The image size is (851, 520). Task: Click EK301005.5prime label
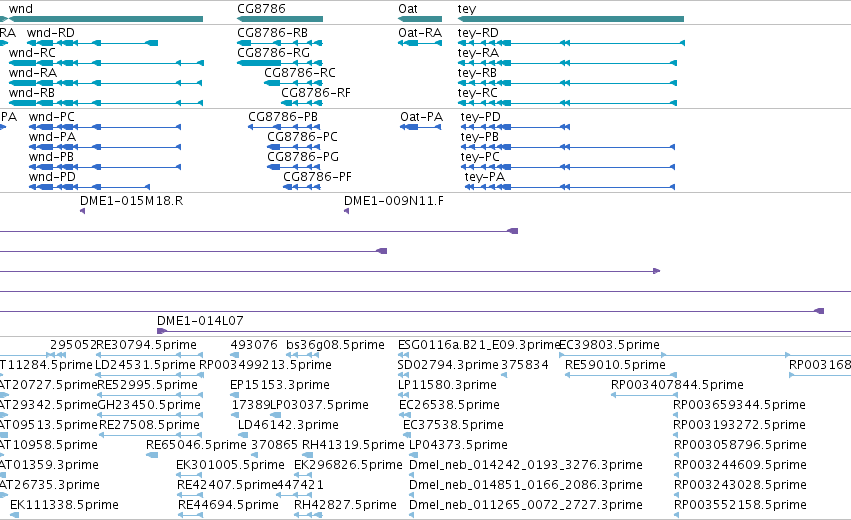[230, 465]
